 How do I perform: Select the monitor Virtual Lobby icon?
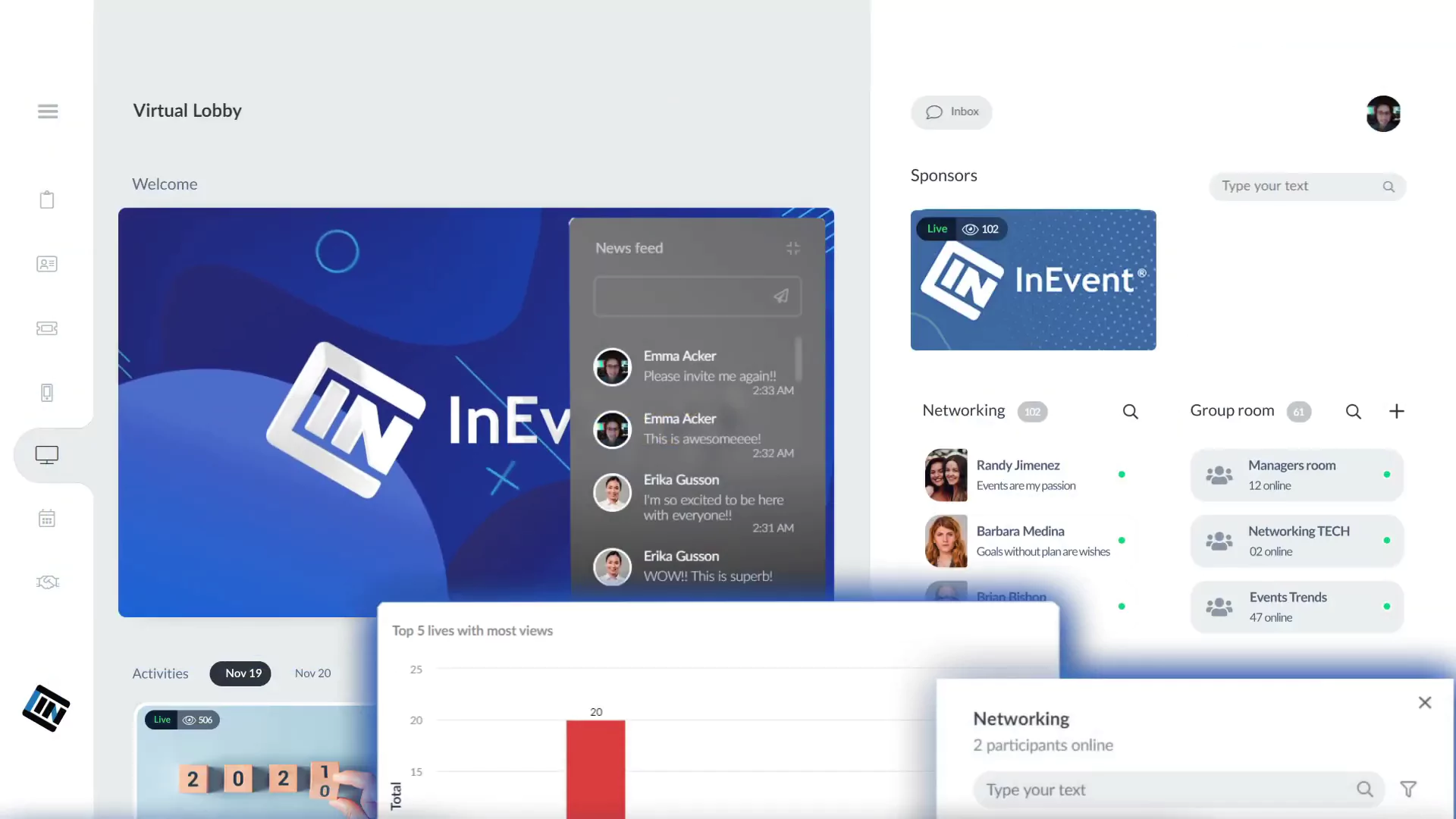click(x=47, y=455)
